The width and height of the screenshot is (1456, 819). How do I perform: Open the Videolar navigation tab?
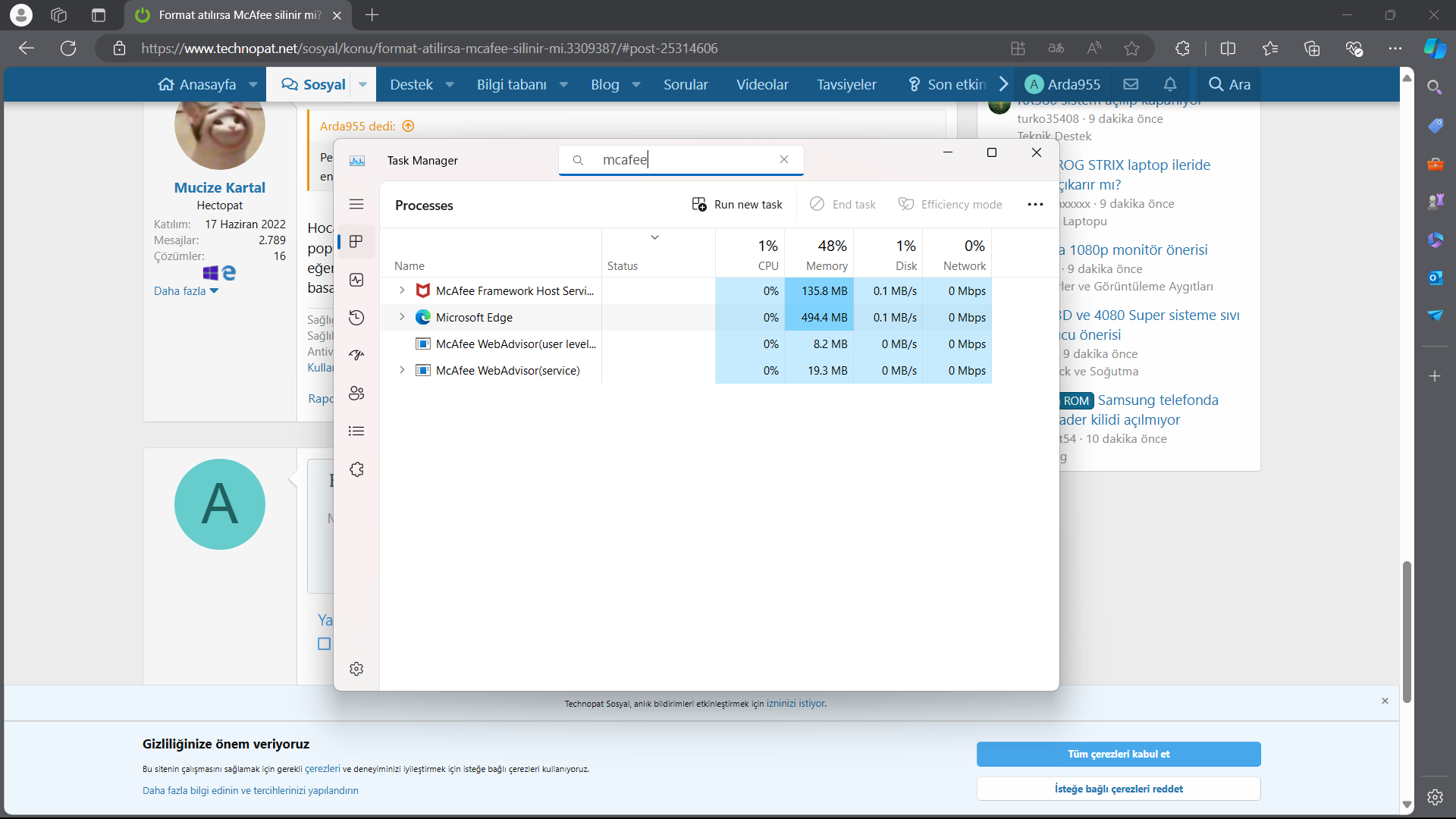[x=761, y=85]
